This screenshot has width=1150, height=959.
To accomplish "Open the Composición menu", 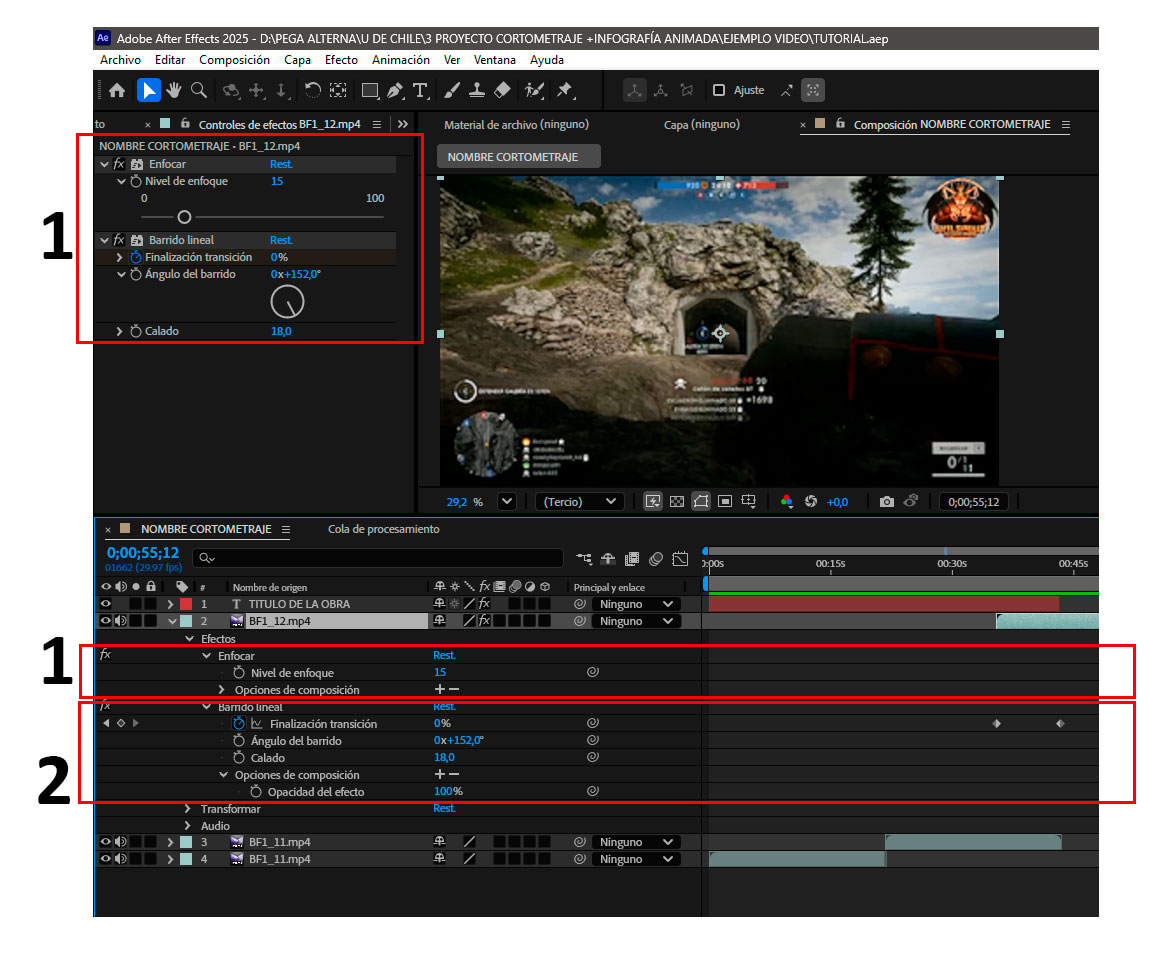I will coord(234,60).
